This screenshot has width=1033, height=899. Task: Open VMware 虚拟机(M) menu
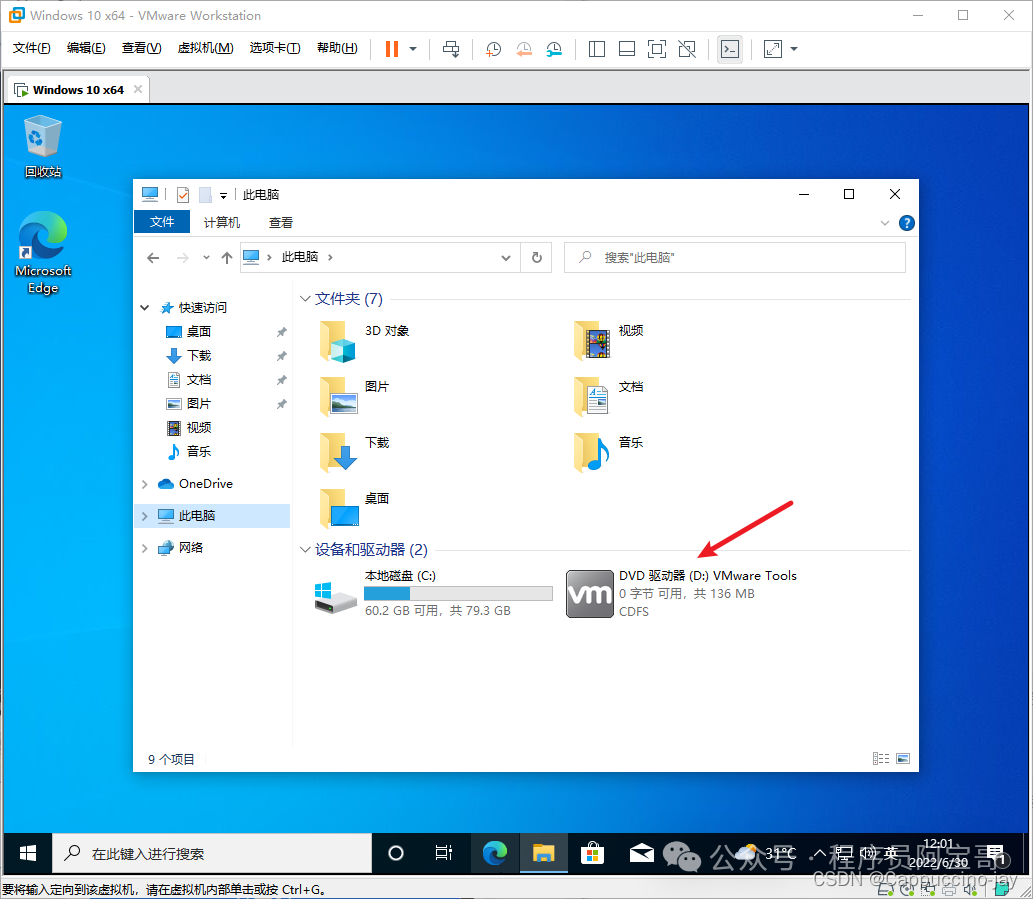pyautogui.click(x=206, y=48)
